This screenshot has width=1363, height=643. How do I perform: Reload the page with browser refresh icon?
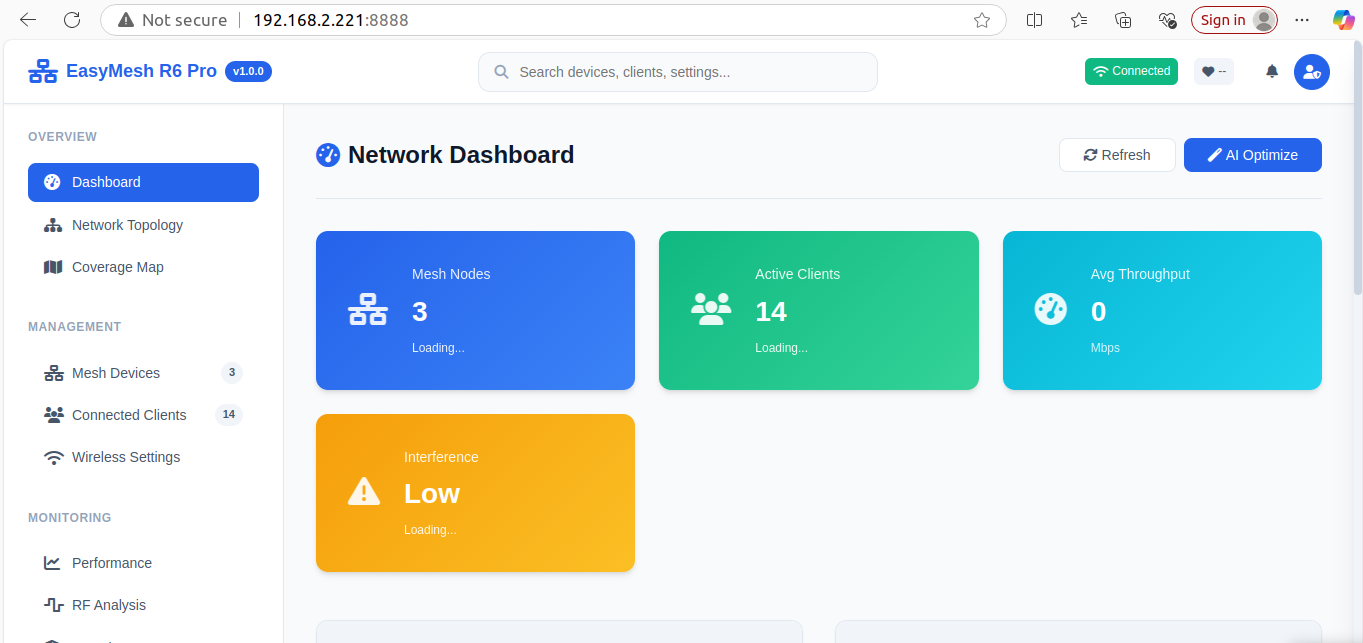coord(72,20)
